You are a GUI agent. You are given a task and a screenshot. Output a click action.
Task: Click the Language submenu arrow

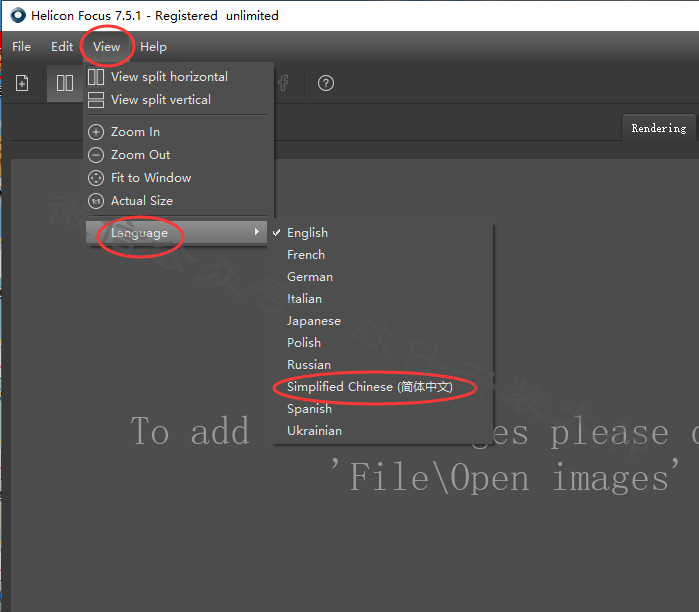tap(257, 232)
